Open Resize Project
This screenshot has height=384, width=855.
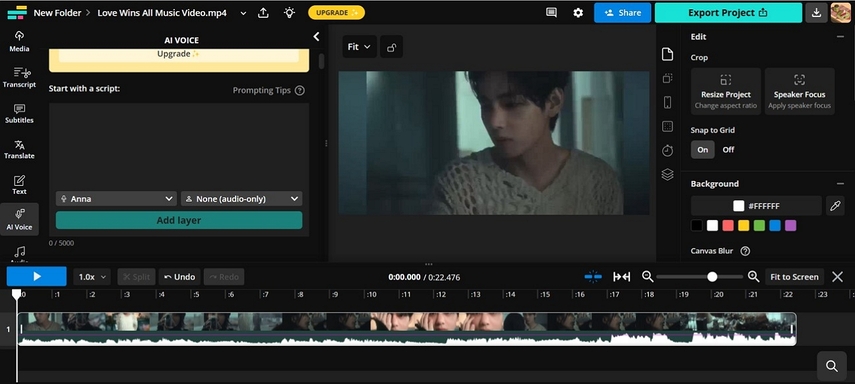pos(726,91)
